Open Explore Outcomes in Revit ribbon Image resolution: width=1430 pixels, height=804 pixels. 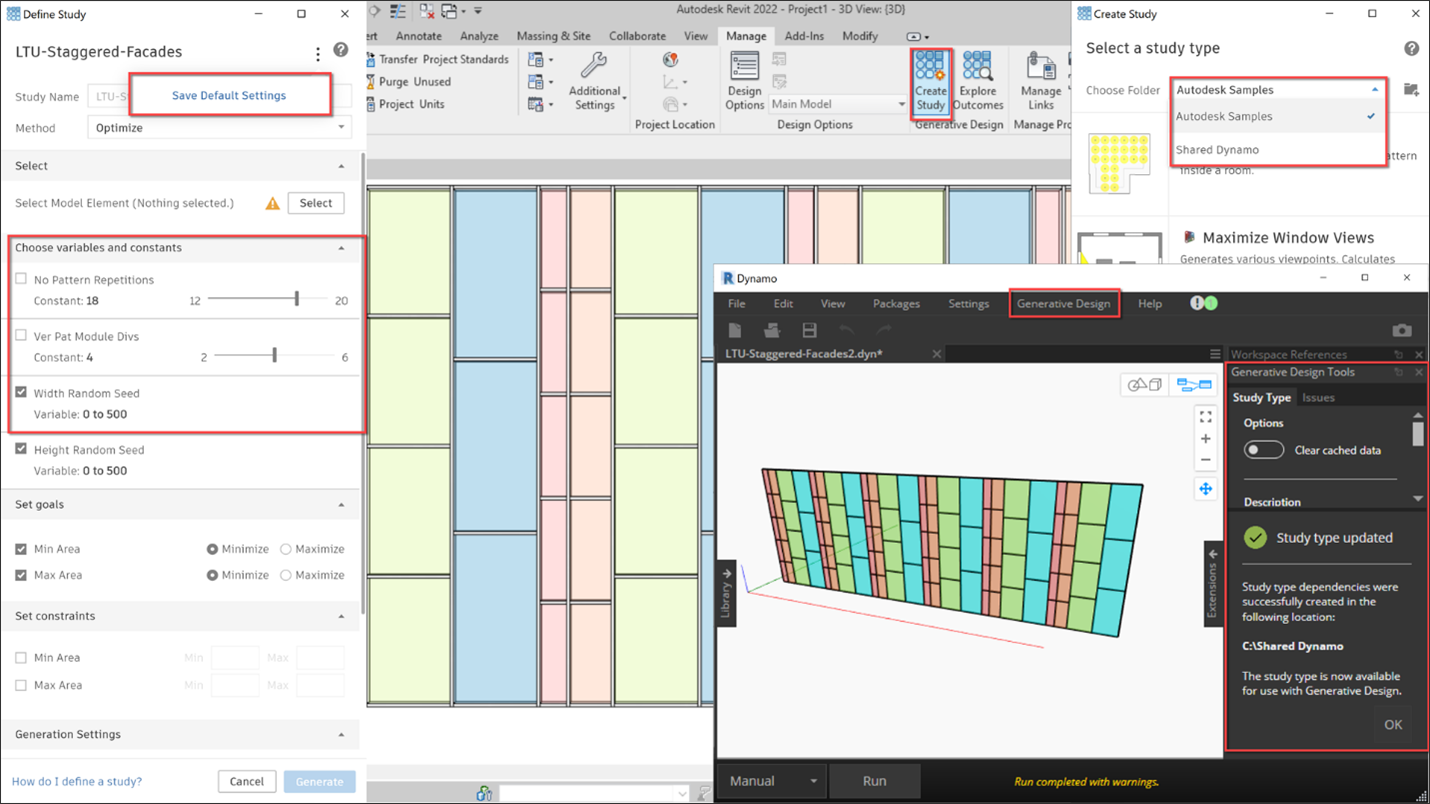[x=977, y=82]
